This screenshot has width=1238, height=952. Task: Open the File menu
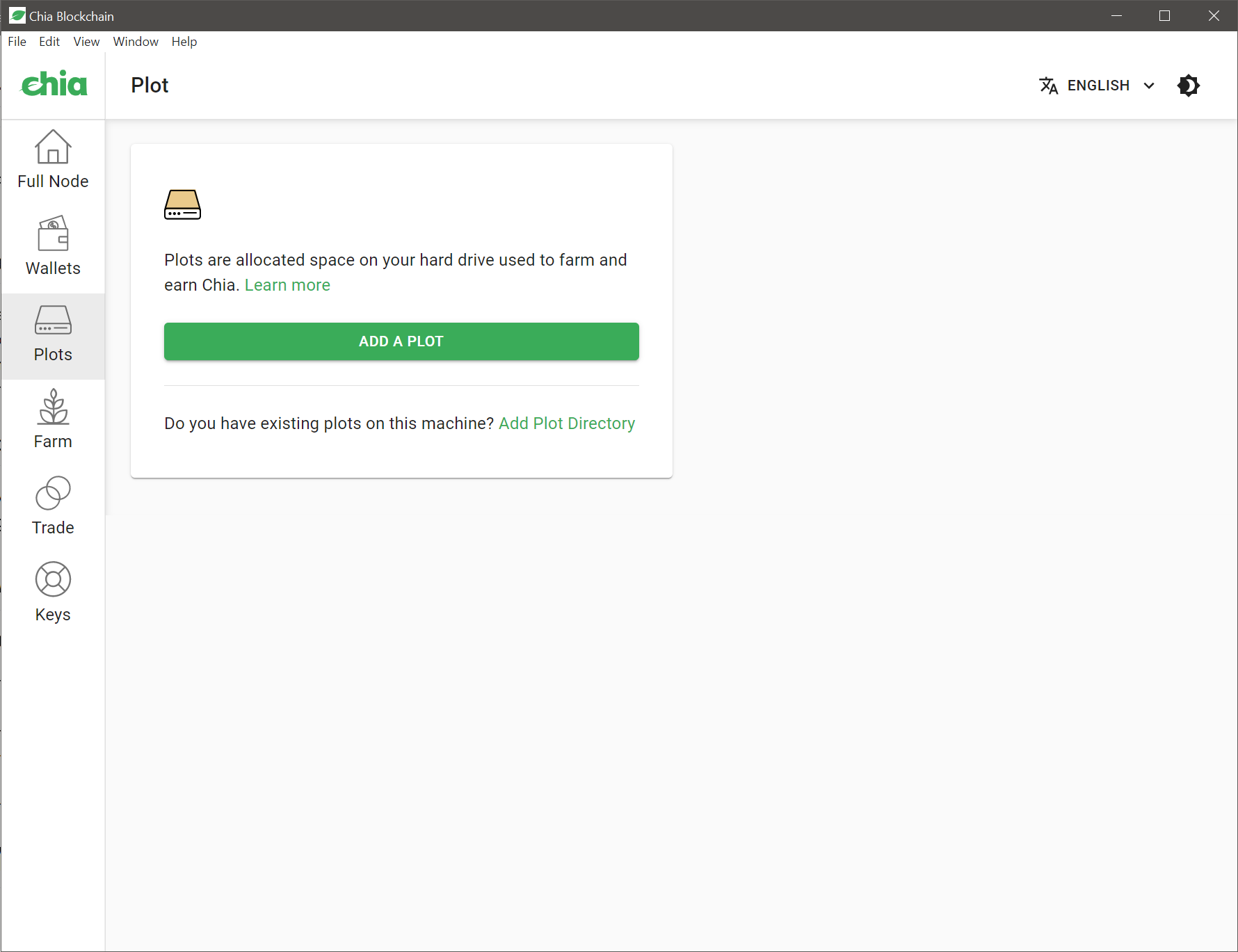coord(17,42)
